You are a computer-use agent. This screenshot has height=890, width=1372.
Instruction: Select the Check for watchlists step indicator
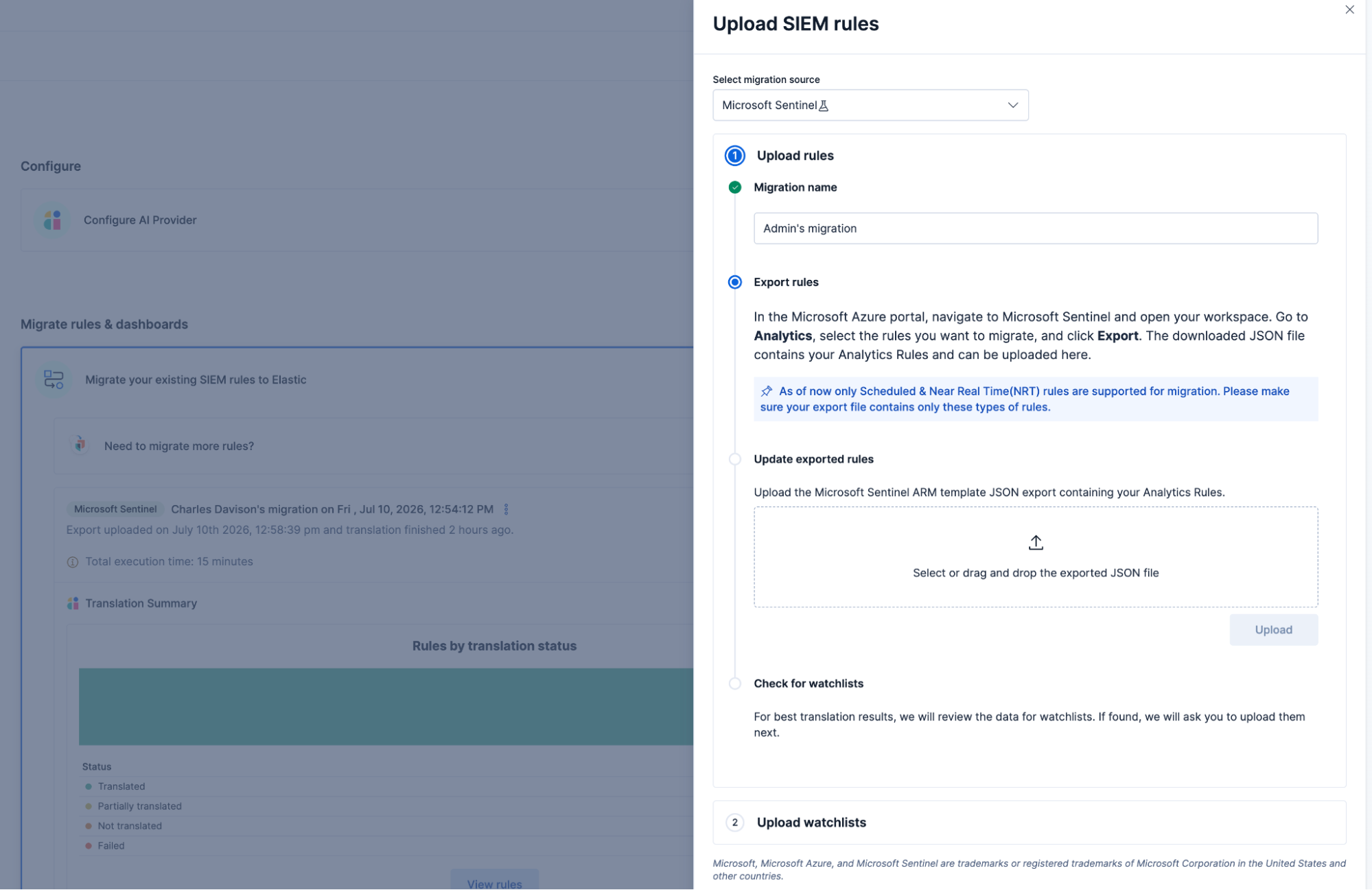pyautogui.click(x=734, y=683)
